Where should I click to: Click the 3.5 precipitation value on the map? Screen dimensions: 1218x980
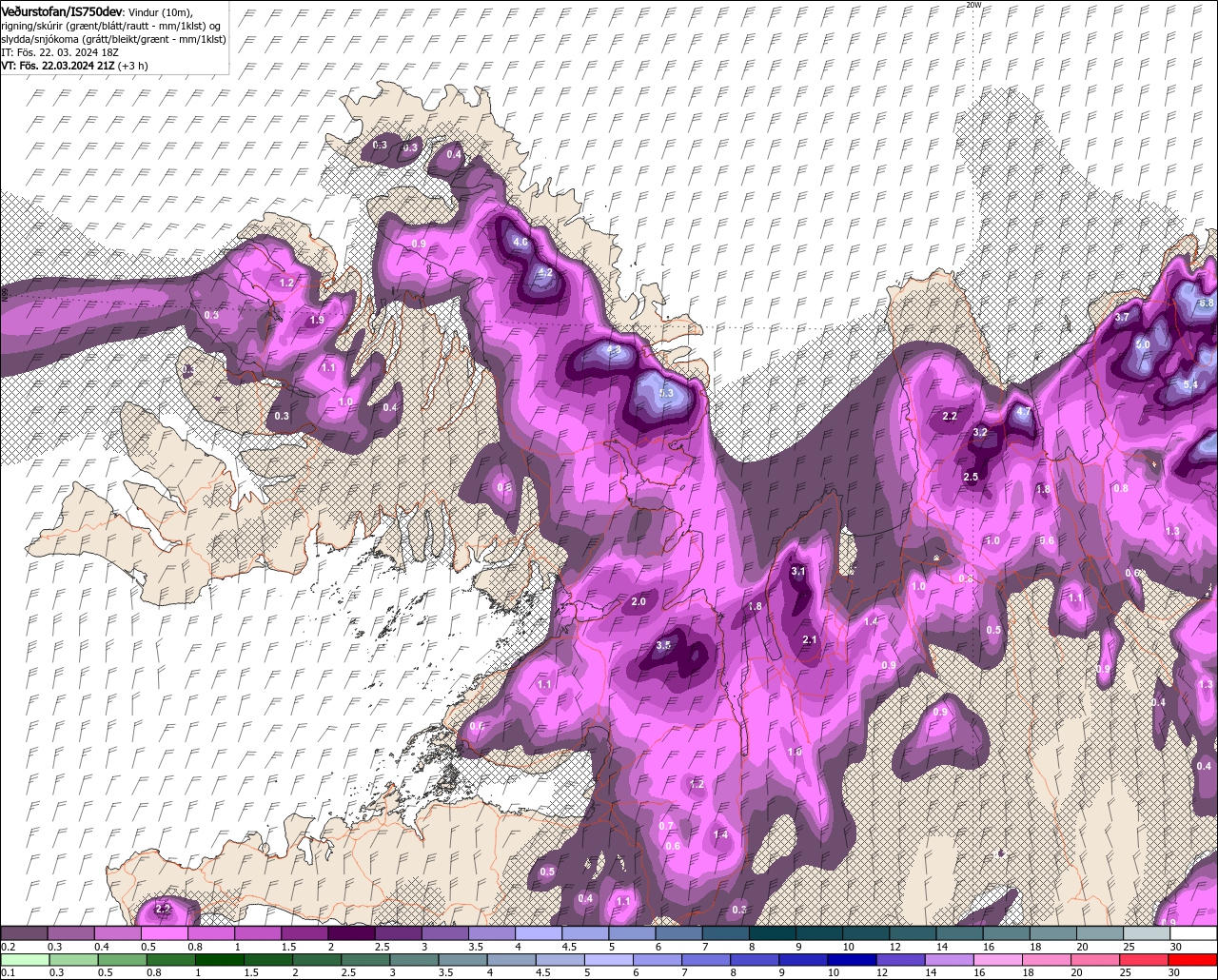coord(664,645)
